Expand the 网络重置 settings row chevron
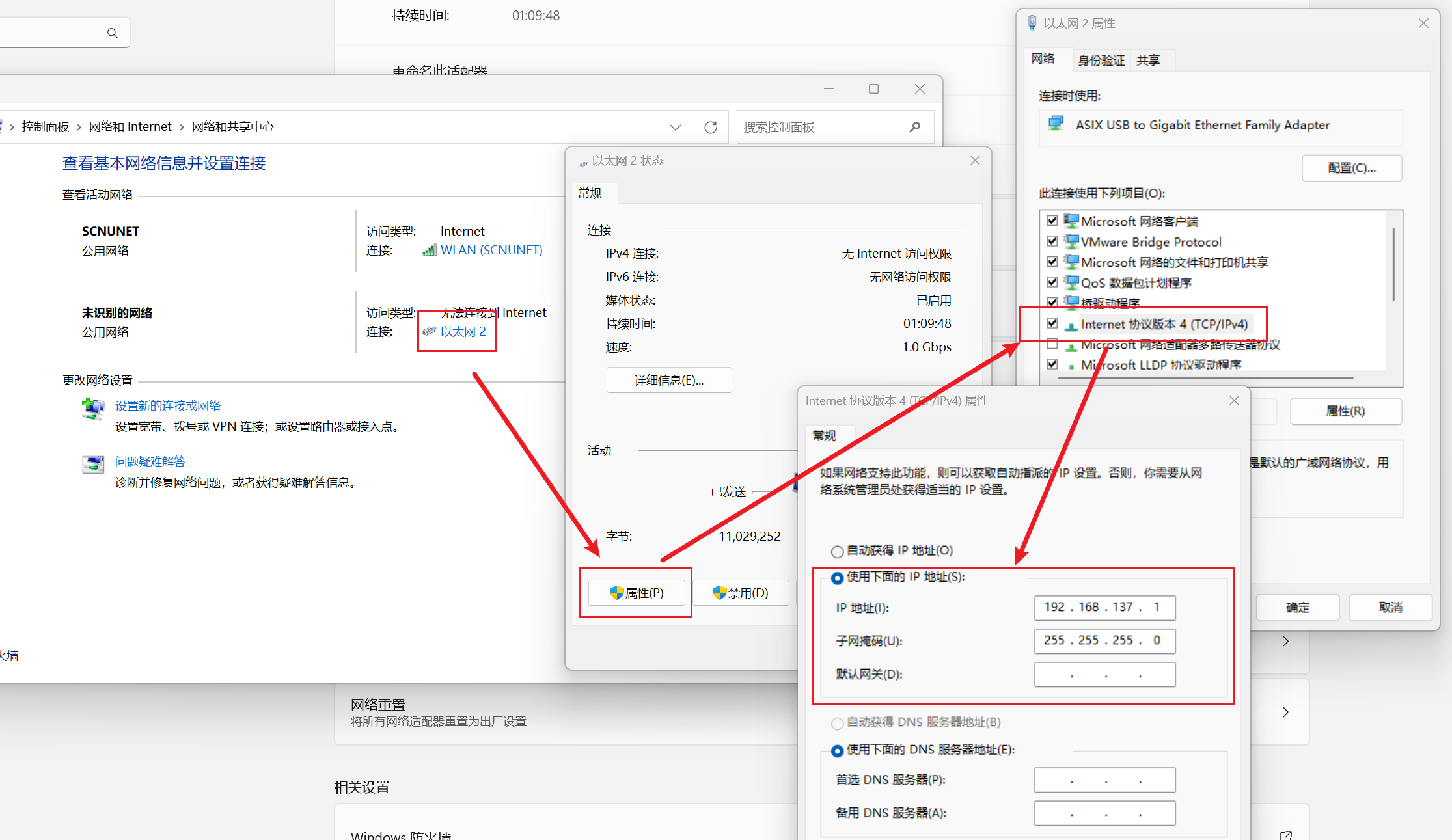Image resolution: width=1452 pixels, height=840 pixels. pos(1285,712)
